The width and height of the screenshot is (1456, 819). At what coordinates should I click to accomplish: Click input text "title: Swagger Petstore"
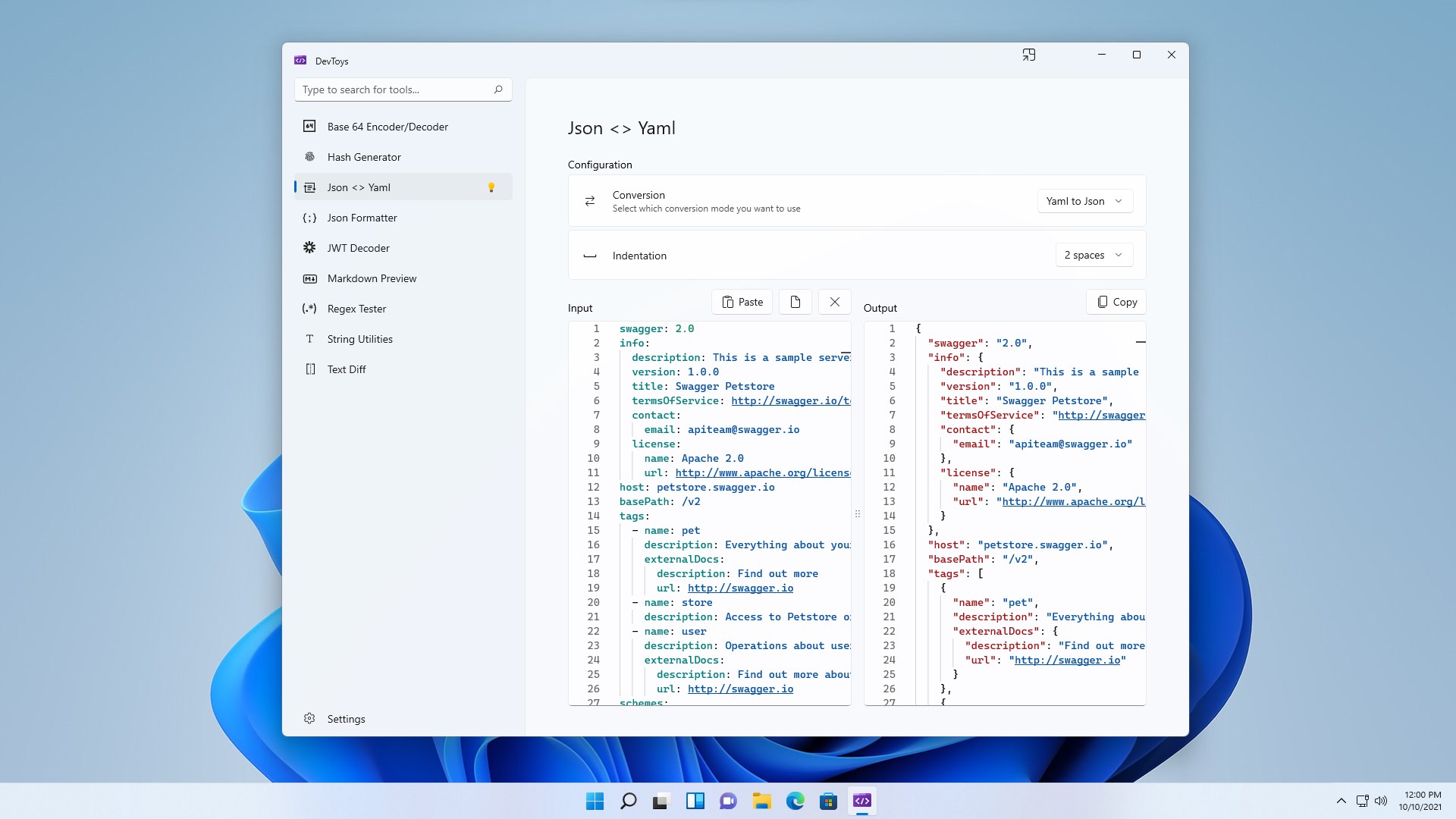point(703,386)
